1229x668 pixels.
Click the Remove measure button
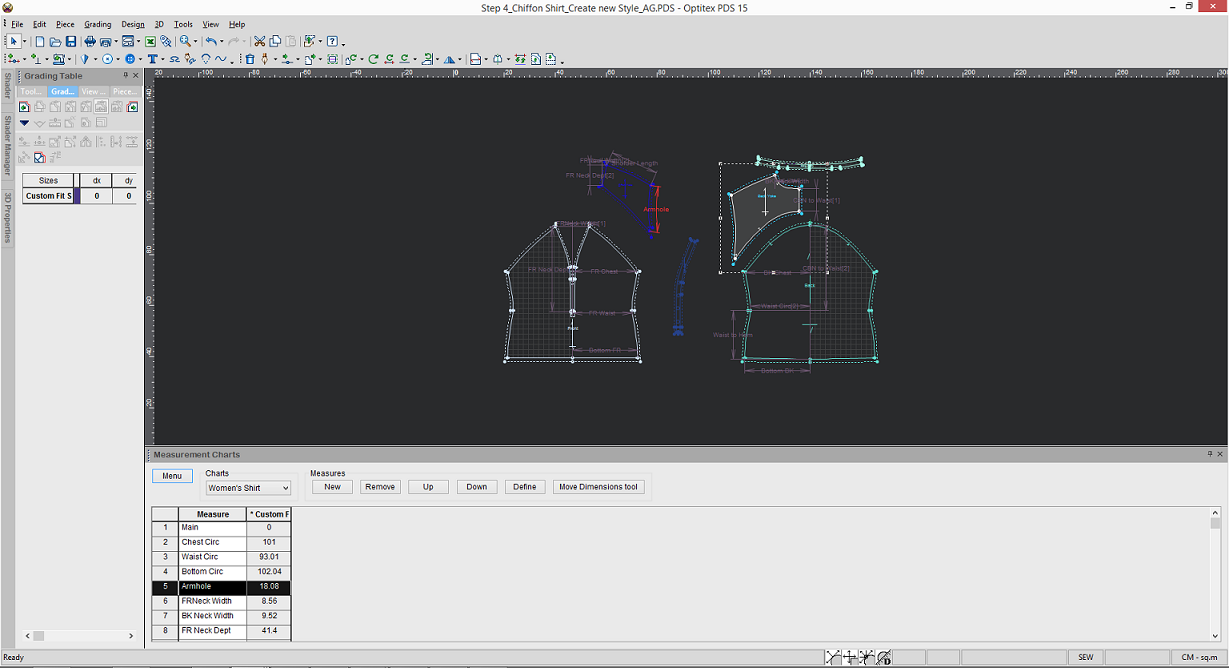[x=380, y=487]
